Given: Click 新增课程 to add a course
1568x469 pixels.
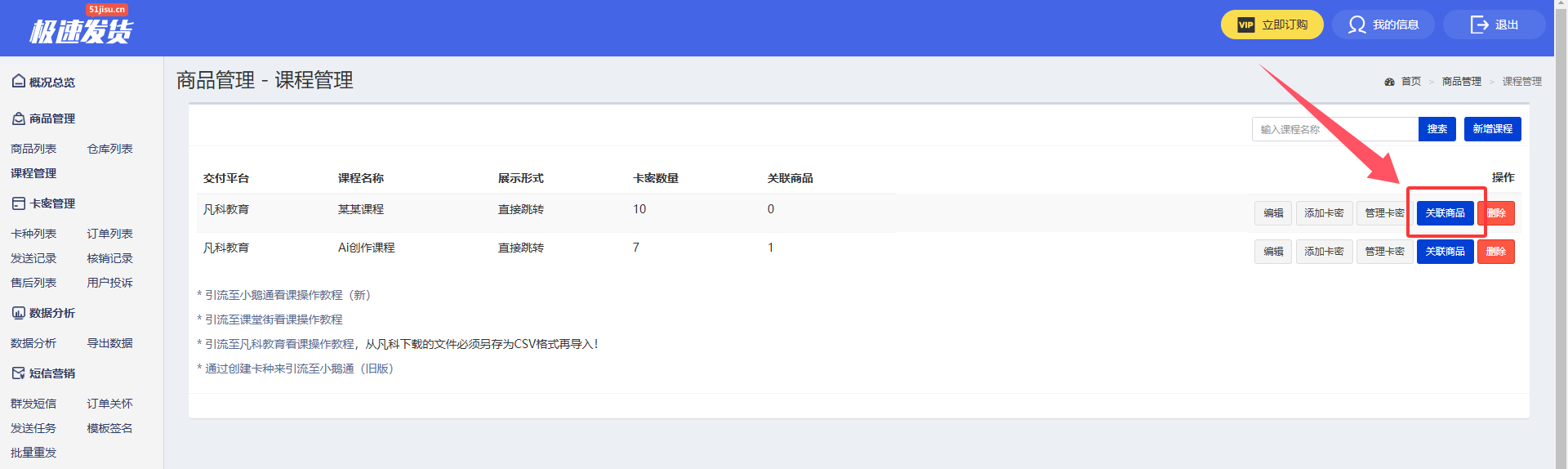Looking at the screenshot, I should (1492, 129).
